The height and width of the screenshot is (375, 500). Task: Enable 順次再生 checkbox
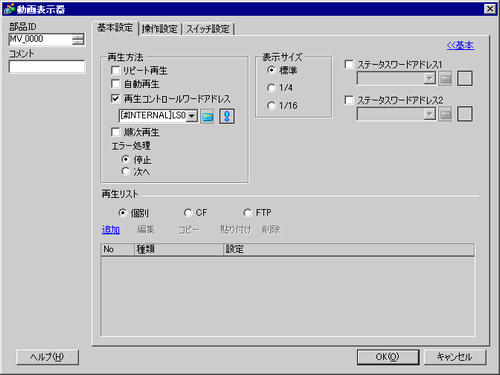point(115,132)
